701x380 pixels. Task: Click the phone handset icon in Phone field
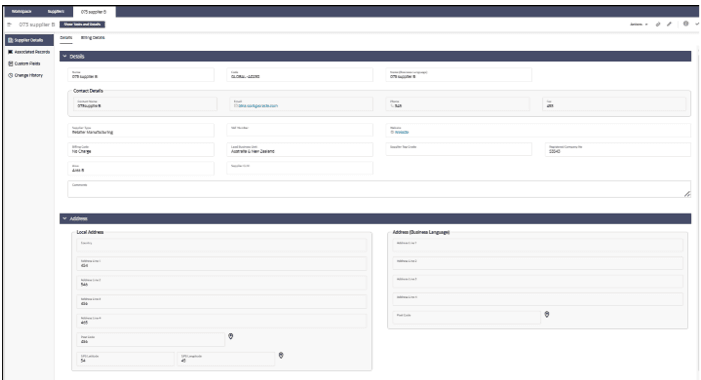(393, 106)
